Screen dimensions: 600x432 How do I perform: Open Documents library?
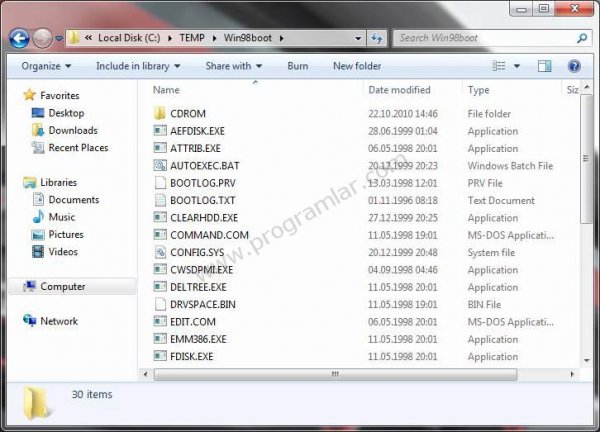pyautogui.click(x=74, y=200)
